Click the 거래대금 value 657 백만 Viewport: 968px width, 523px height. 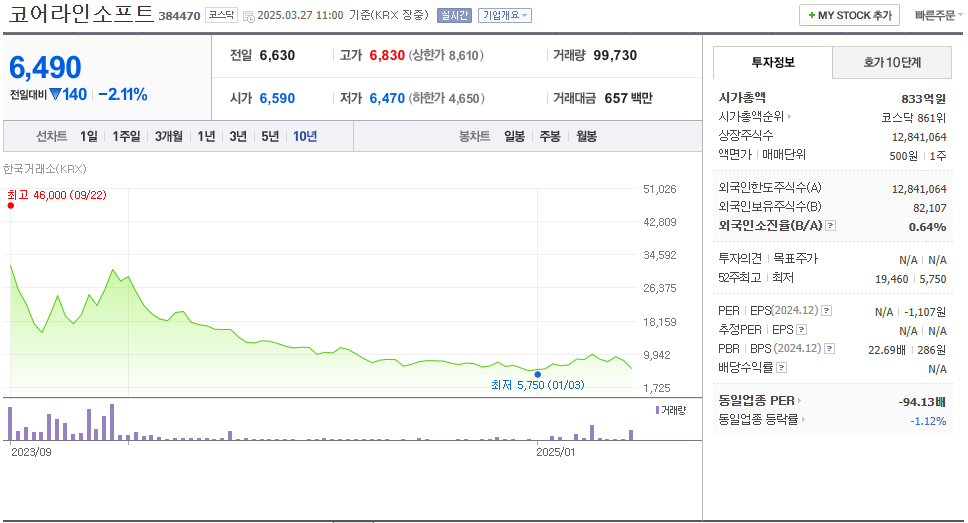point(628,98)
